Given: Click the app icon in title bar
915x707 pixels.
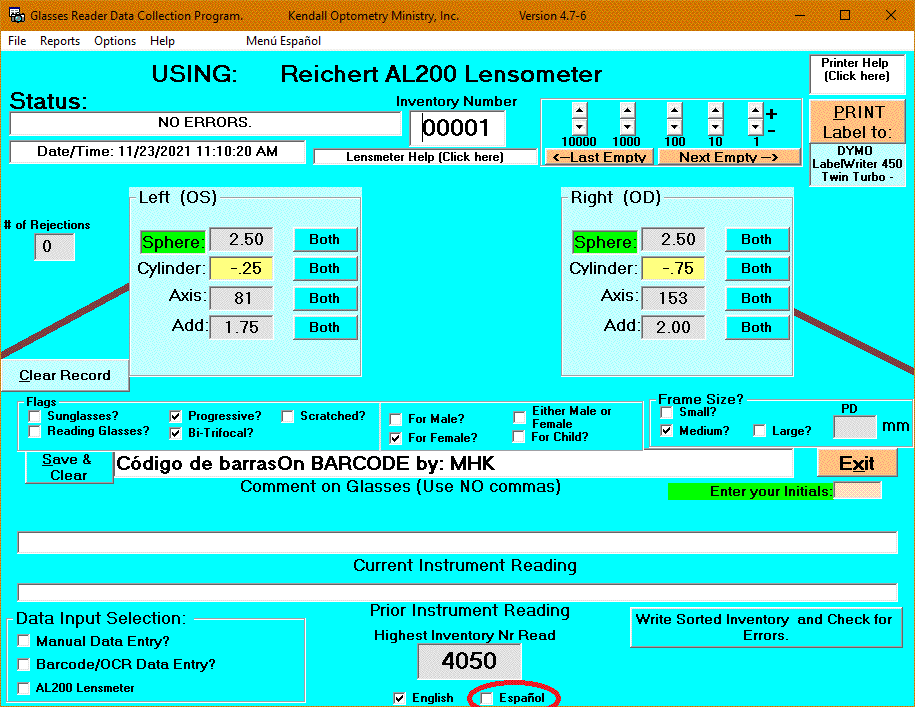Looking at the screenshot, I should point(16,15).
